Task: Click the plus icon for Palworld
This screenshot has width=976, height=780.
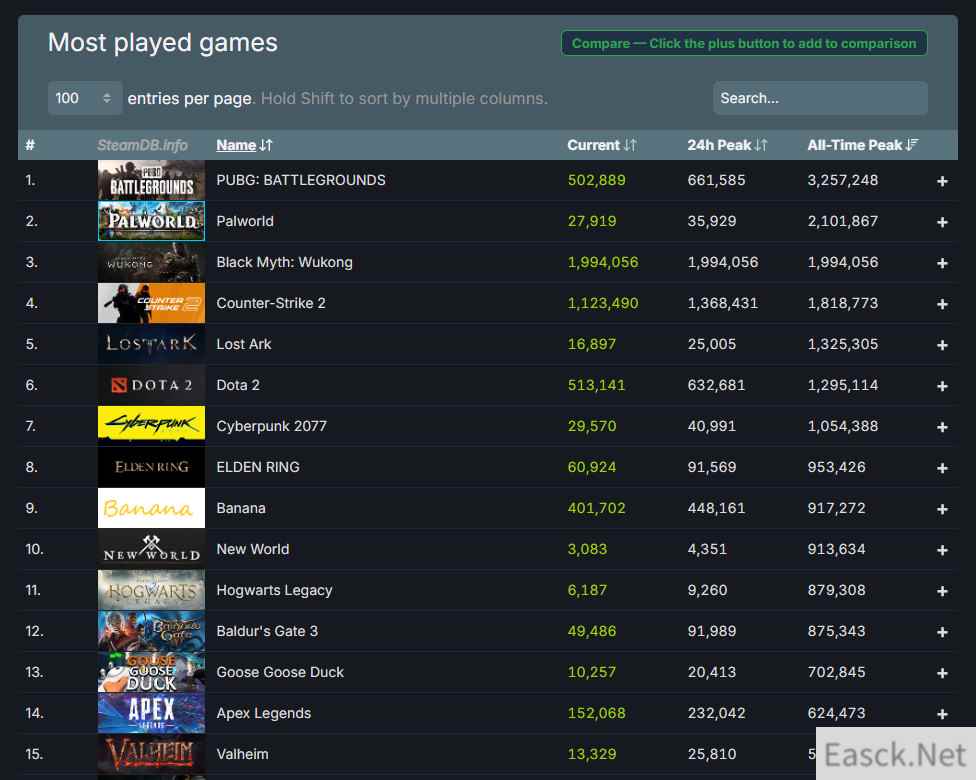Action: 942,222
